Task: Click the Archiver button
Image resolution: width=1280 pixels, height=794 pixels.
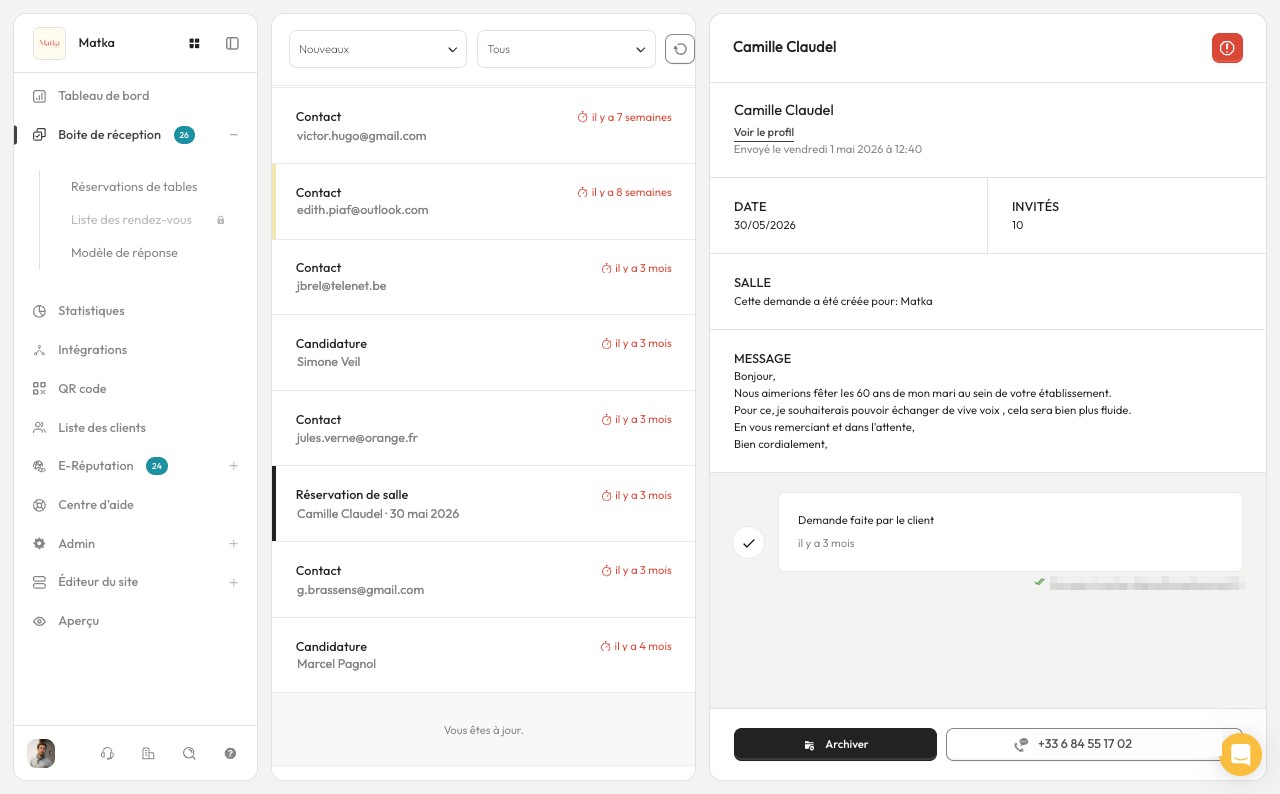Action: (835, 744)
